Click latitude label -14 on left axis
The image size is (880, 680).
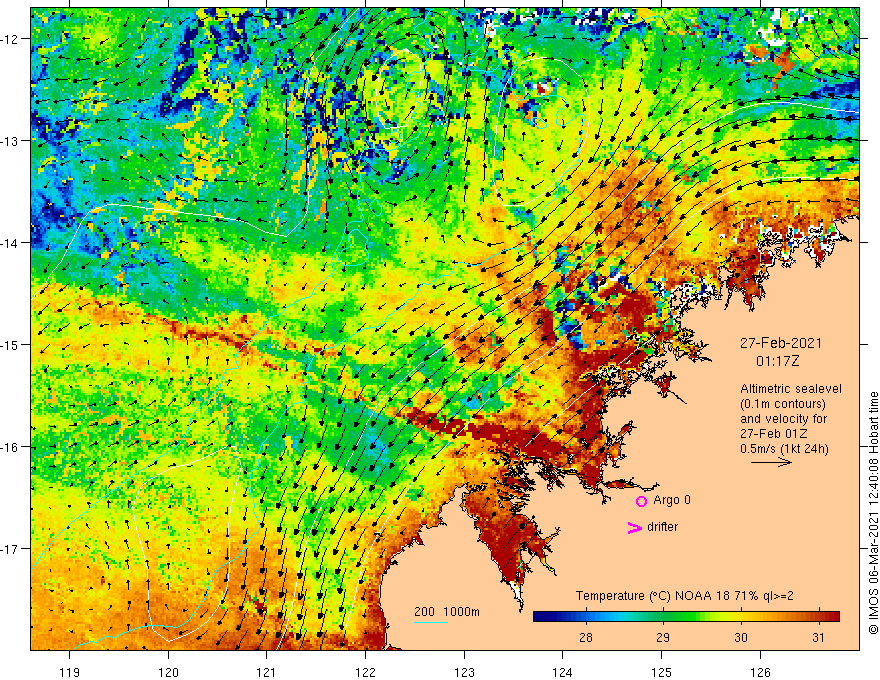click(x=11, y=243)
